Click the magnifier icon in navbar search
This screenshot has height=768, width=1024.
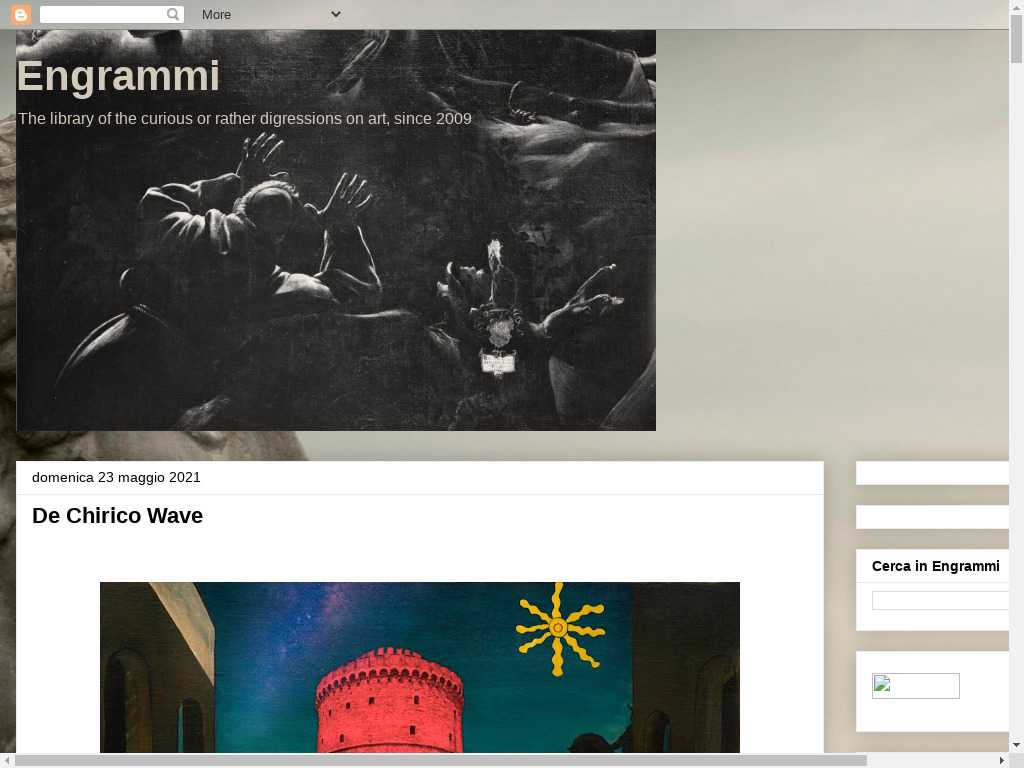[x=173, y=14]
